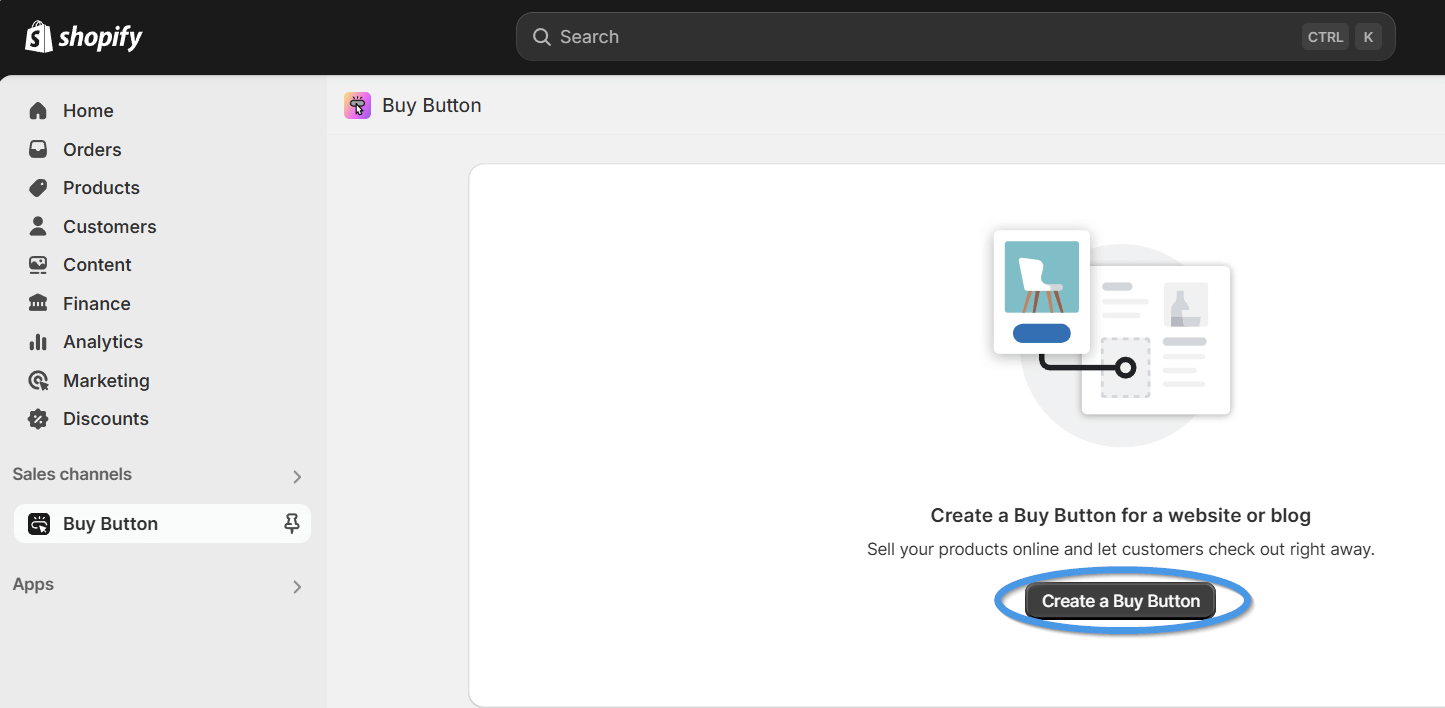Click the Content image icon

click(x=38, y=265)
